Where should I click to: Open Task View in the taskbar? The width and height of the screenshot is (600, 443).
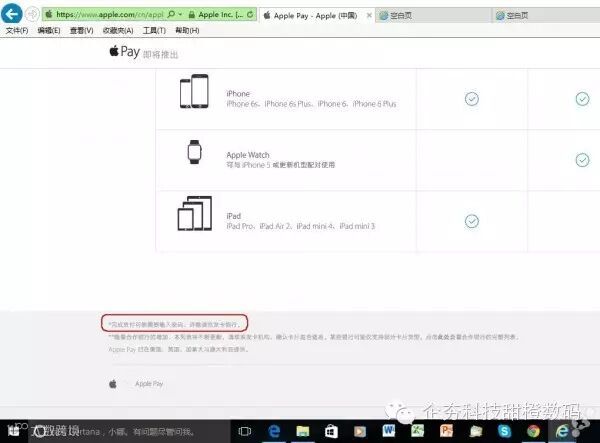click(245, 432)
